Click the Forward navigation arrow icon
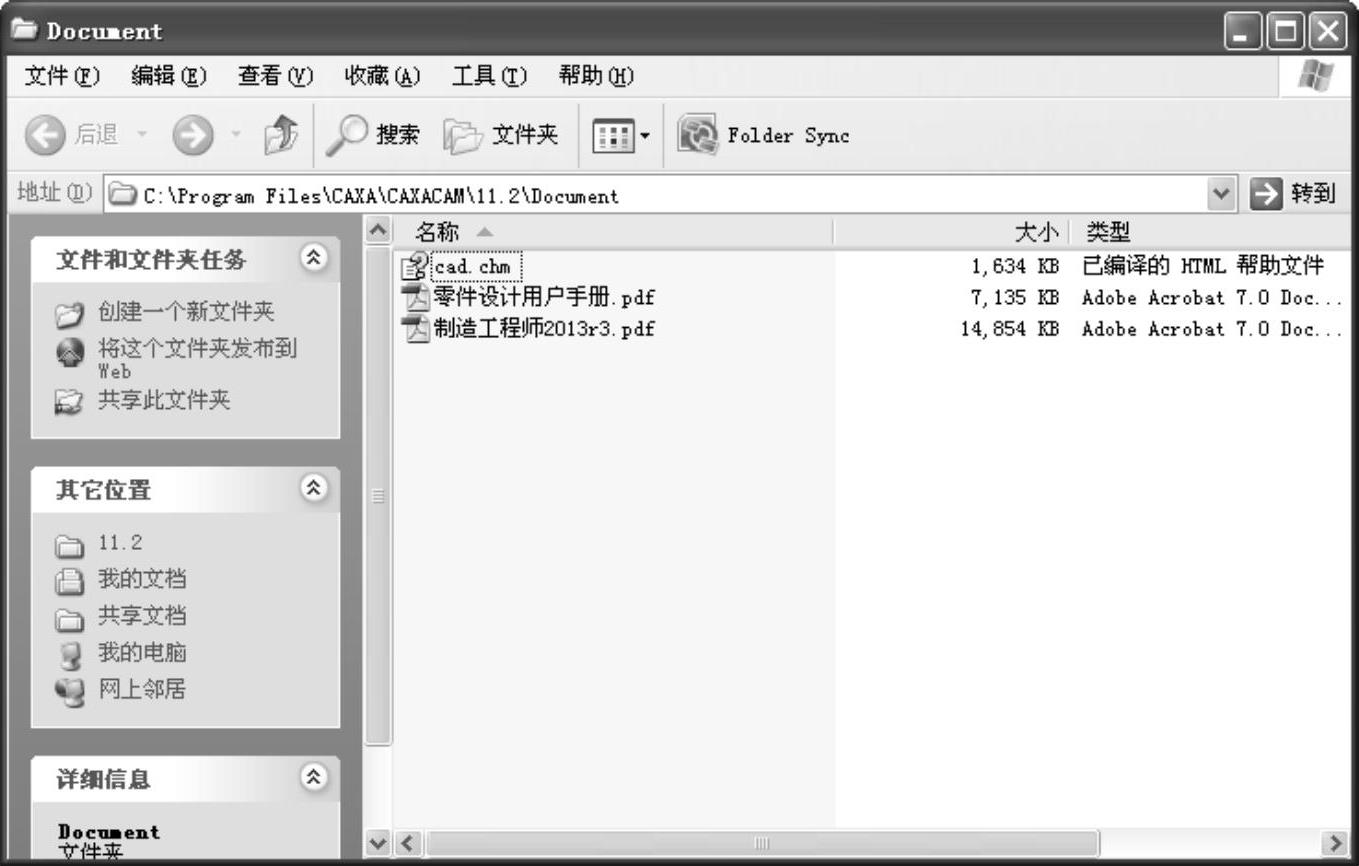 pyautogui.click(x=192, y=136)
